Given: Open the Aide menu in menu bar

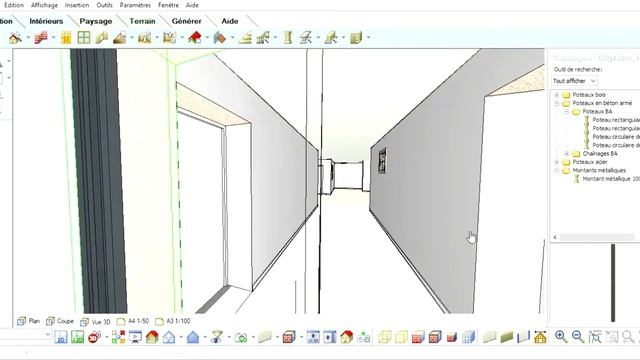Looking at the screenshot, I should [192, 5].
